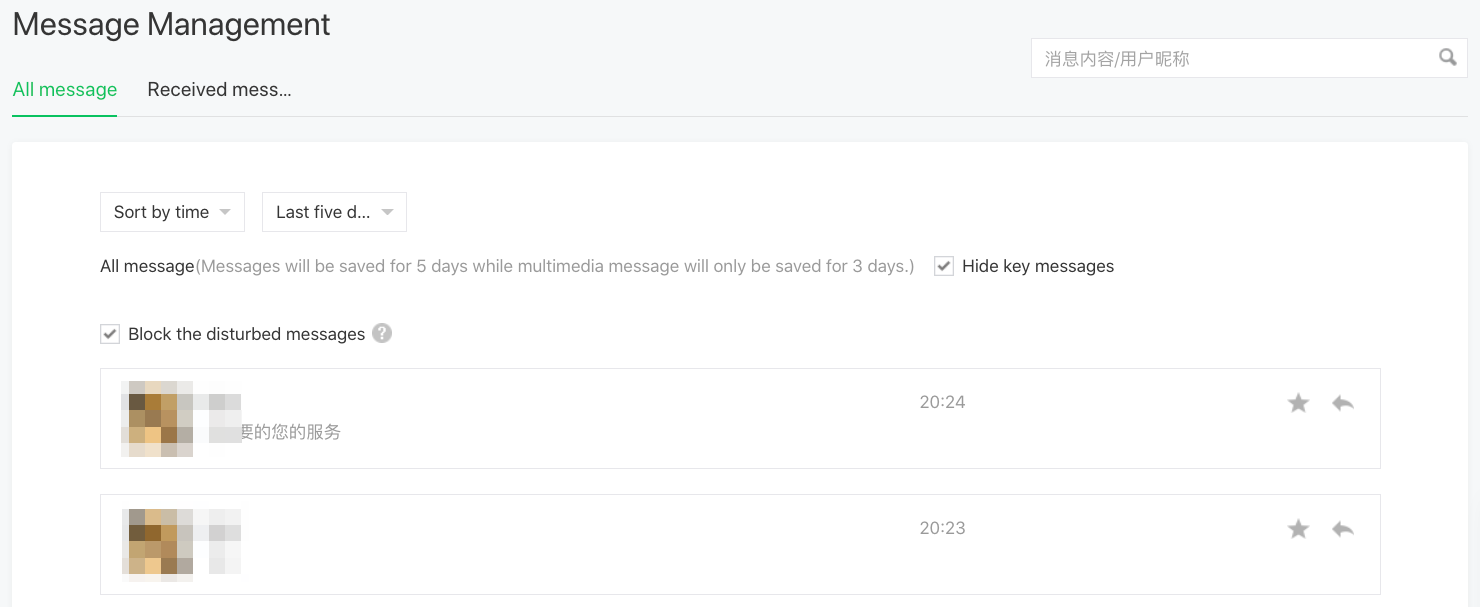The width and height of the screenshot is (1480, 607).
Task: Reply to the 20:23 message
Action: (x=1343, y=529)
